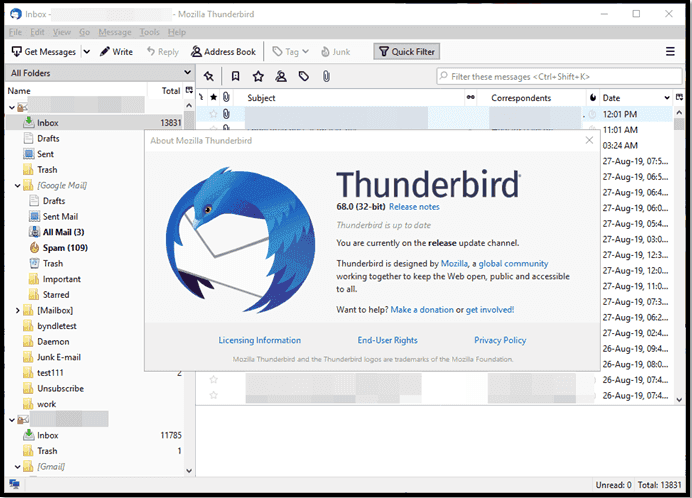The width and height of the screenshot is (692, 498).
Task: Open the Spam (109) folder
Action: point(65,248)
